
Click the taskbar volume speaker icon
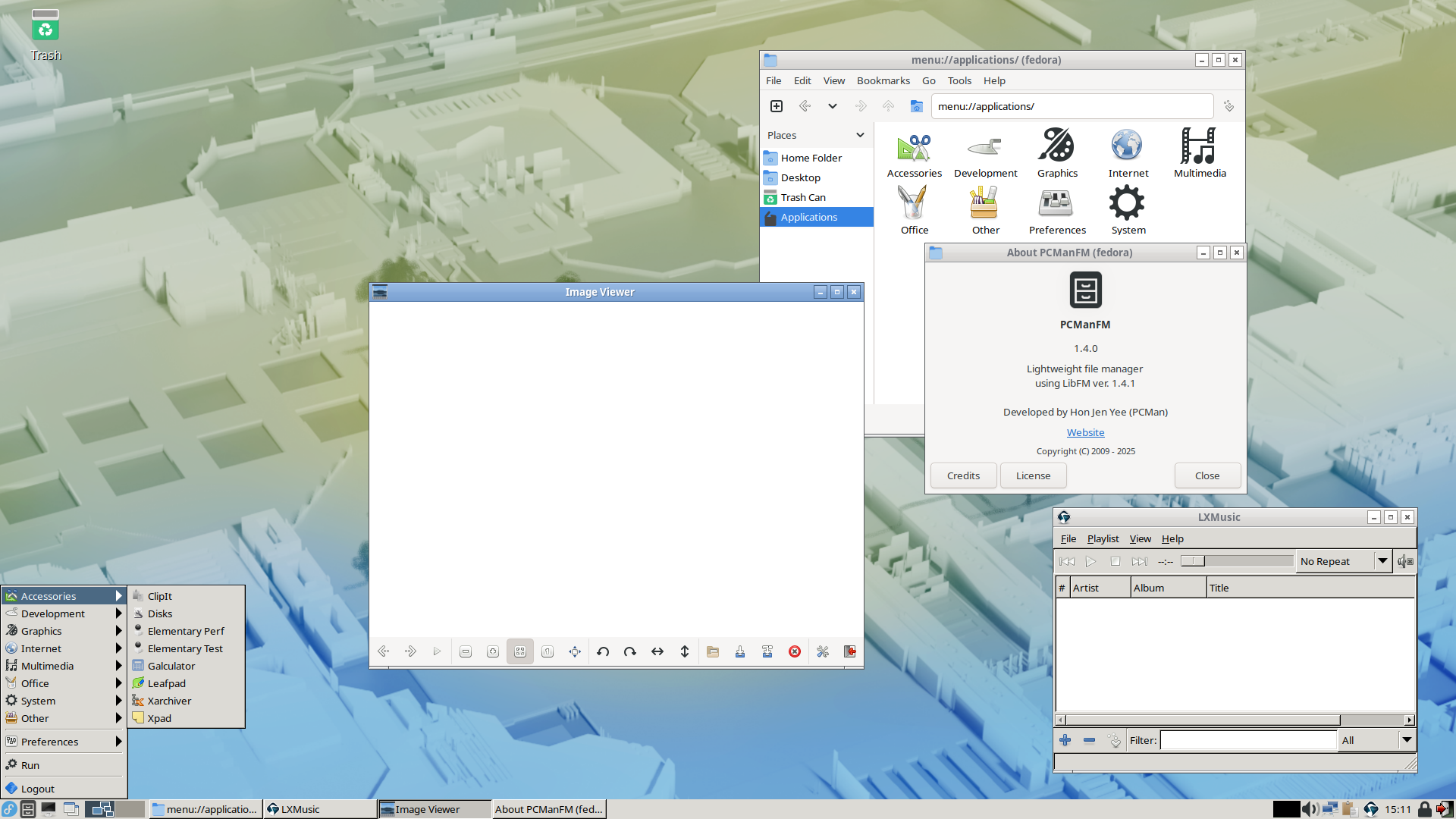(1309, 809)
